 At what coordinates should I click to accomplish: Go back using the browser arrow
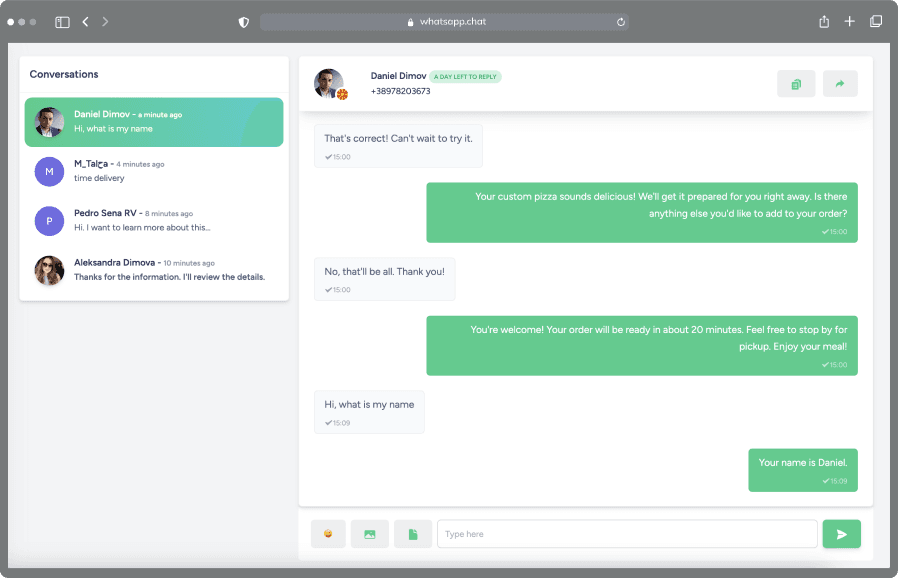pos(85,20)
